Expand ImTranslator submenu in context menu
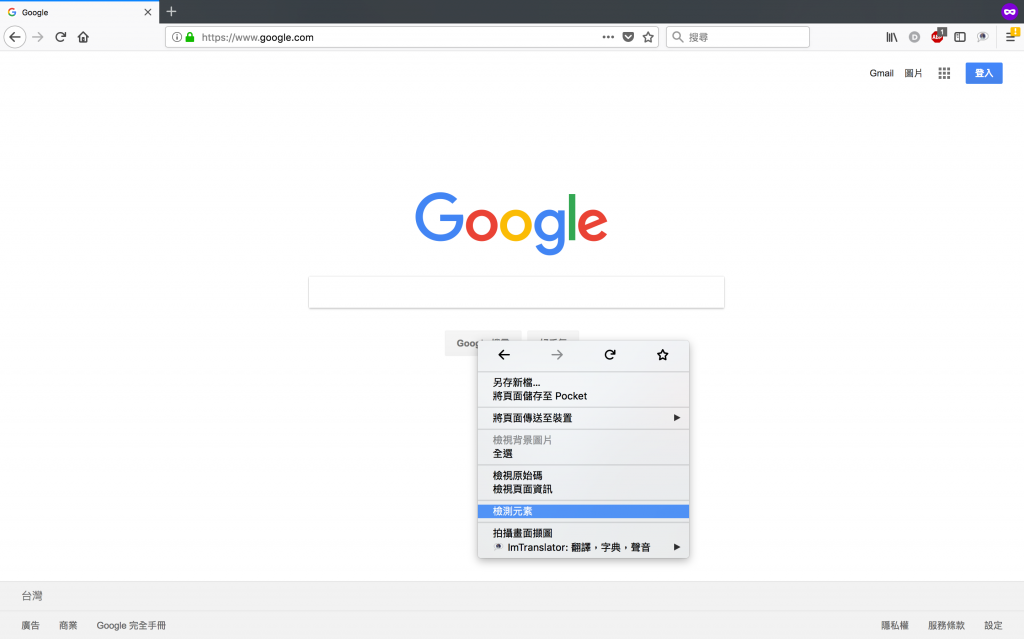Image resolution: width=1024 pixels, height=639 pixels. tap(583, 548)
